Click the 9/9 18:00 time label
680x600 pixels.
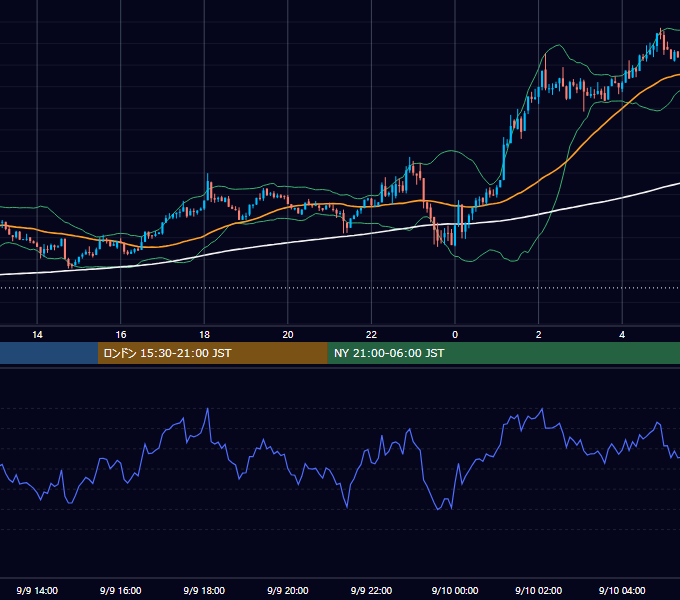pos(204,590)
